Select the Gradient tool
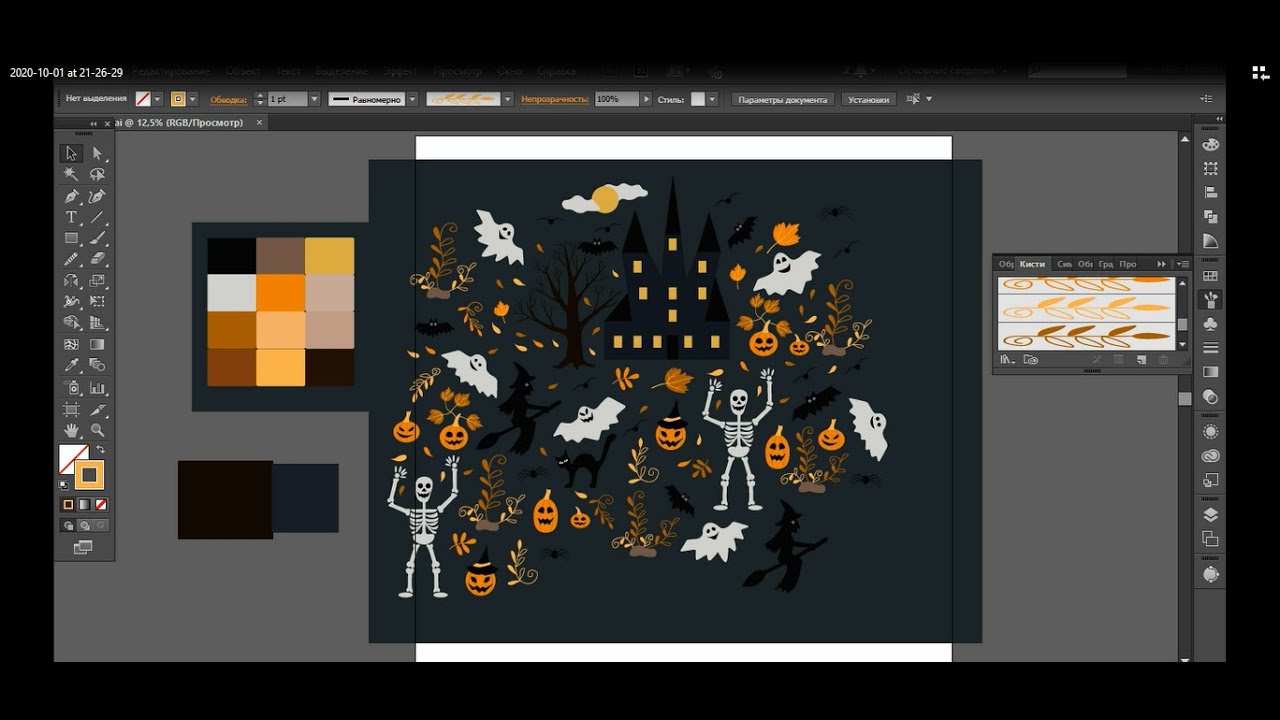The height and width of the screenshot is (720, 1280). pyautogui.click(x=97, y=345)
